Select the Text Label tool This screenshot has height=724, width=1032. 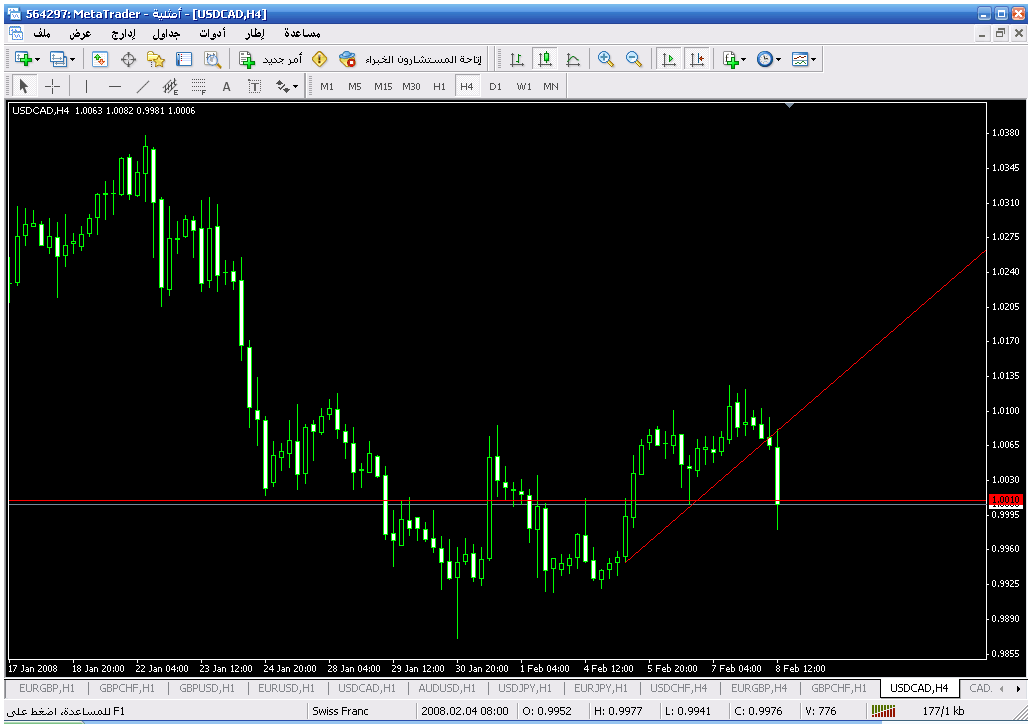tap(254, 86)
